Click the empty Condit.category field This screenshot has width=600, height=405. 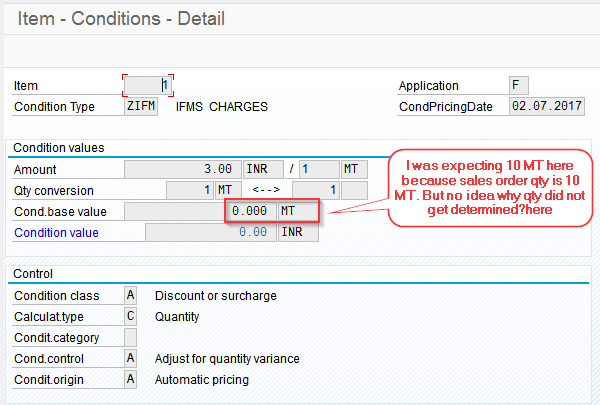pos(130,337)
